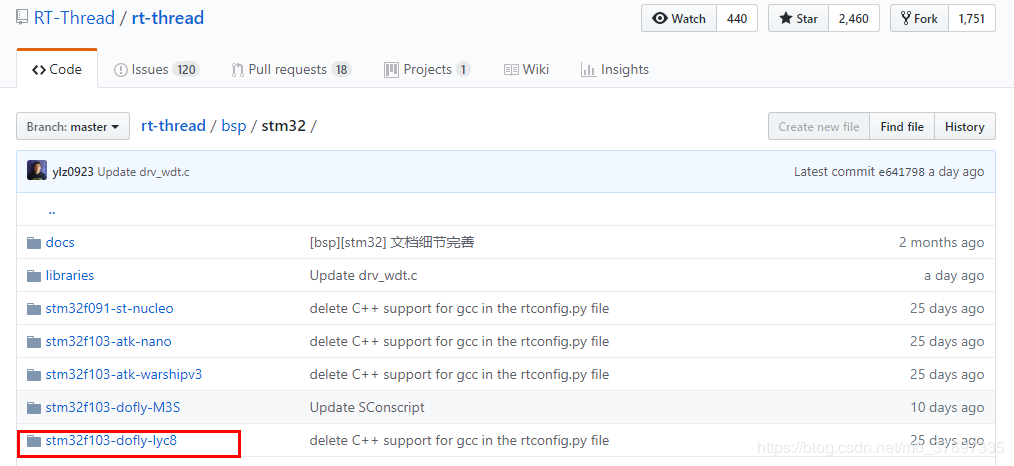Viewport: 1014px width, 466px height.
Task: Open the 440 watchers count
Action: point(737,19)
